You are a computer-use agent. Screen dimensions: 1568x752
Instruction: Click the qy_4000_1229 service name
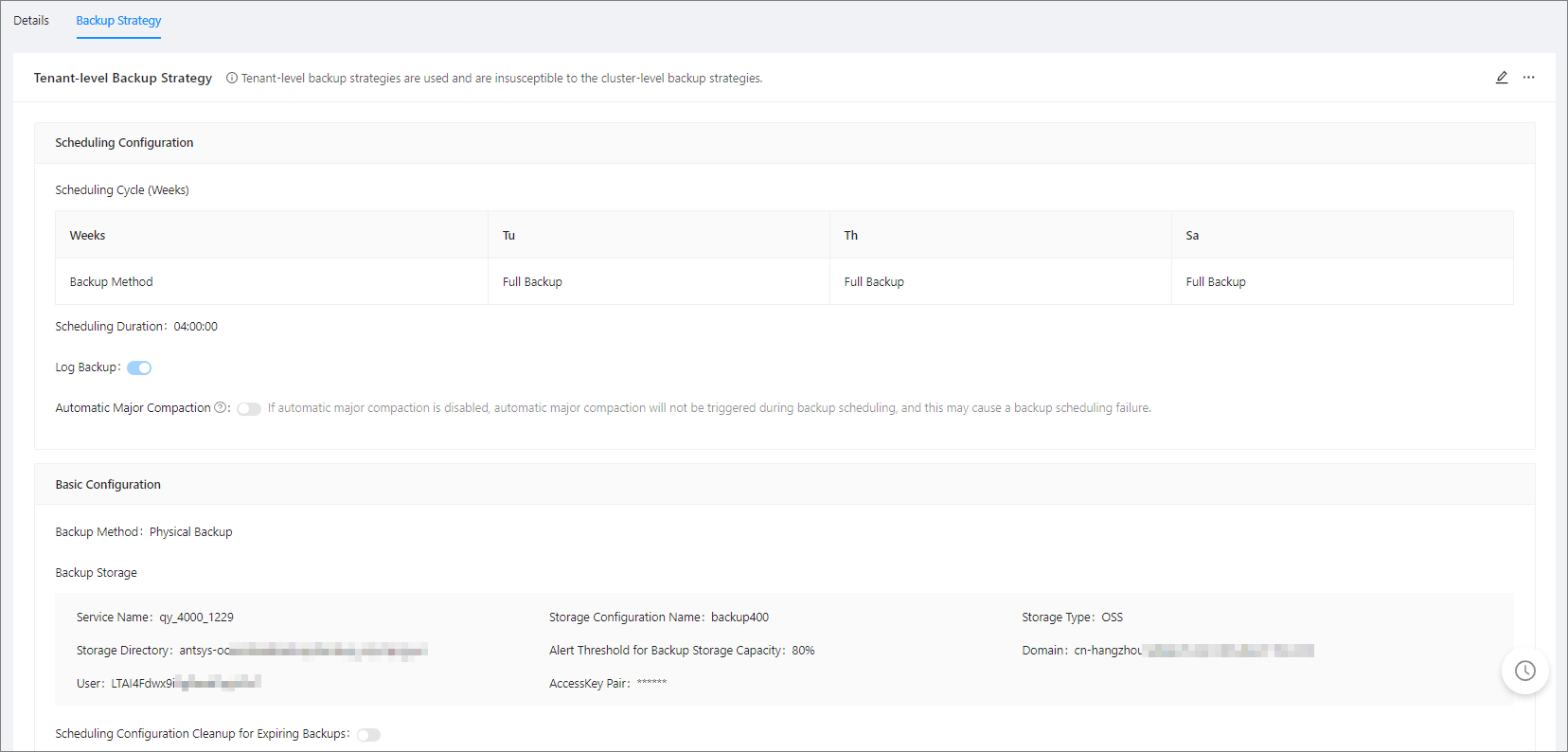[196, 618]
